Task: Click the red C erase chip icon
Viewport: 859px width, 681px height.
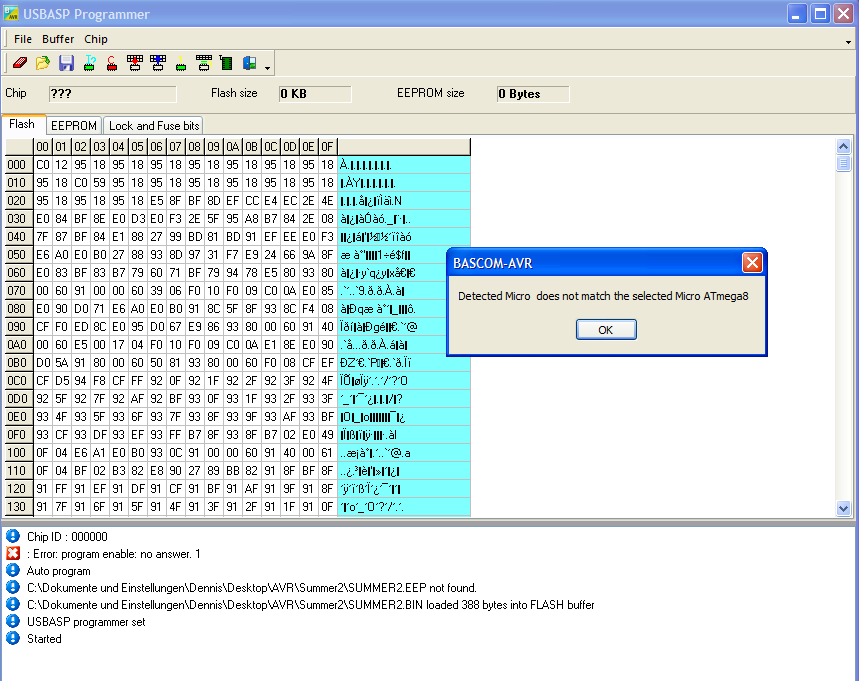Action: coord(112,63)
